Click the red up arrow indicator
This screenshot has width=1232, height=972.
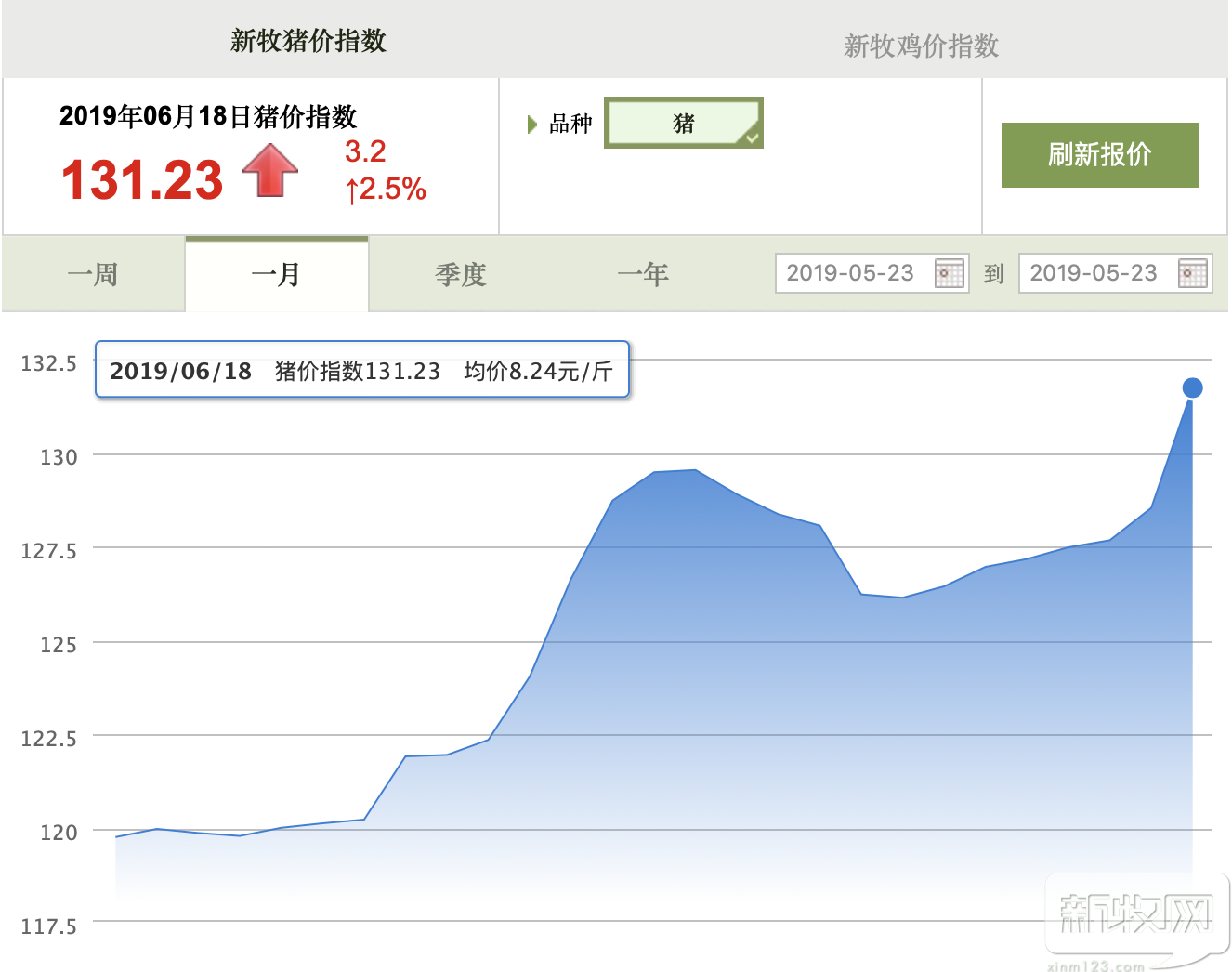click(x=270, y=171)
